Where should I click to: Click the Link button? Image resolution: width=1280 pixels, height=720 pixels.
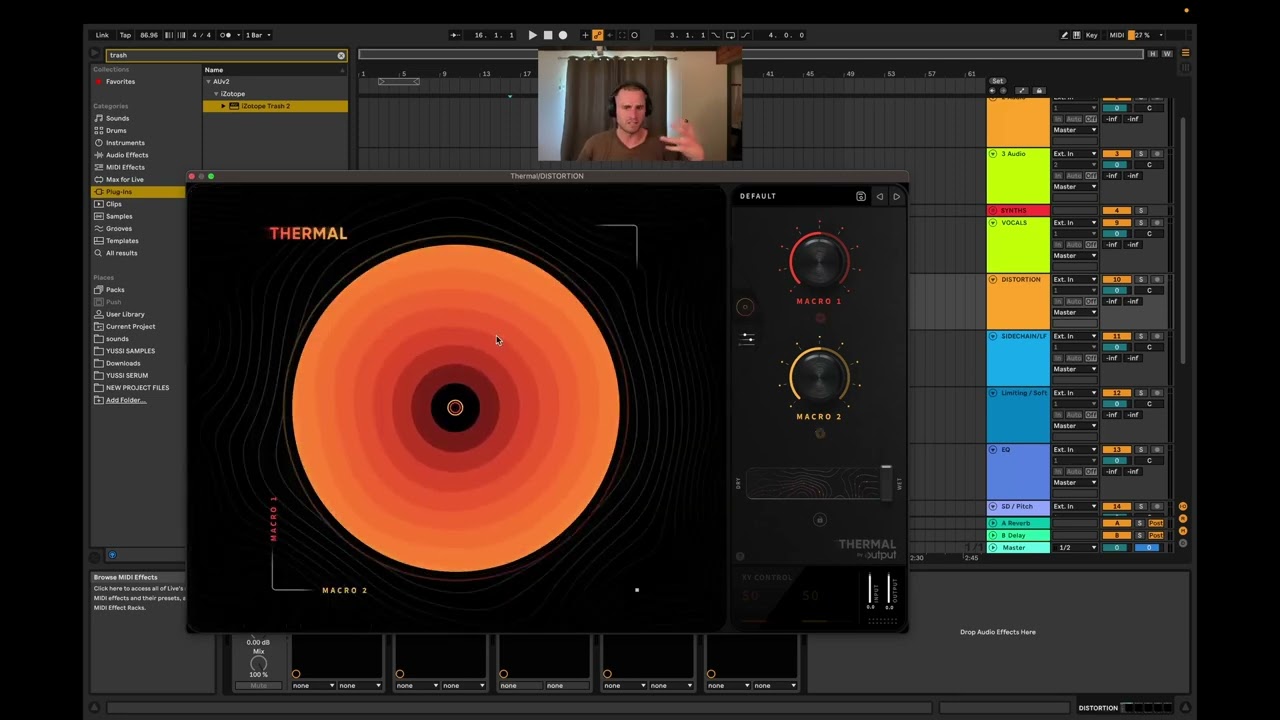[102, 35]
